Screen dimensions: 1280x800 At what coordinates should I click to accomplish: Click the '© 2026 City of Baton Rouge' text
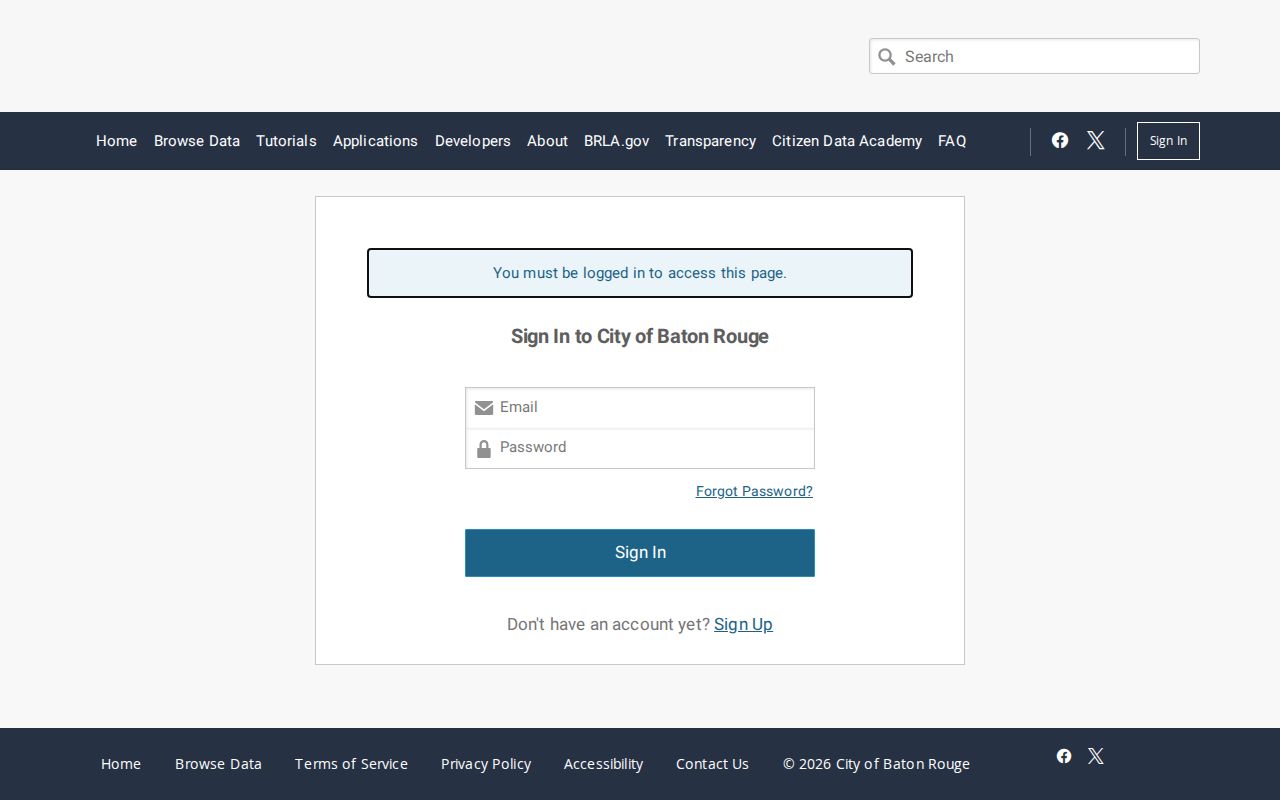click(876, 764)
